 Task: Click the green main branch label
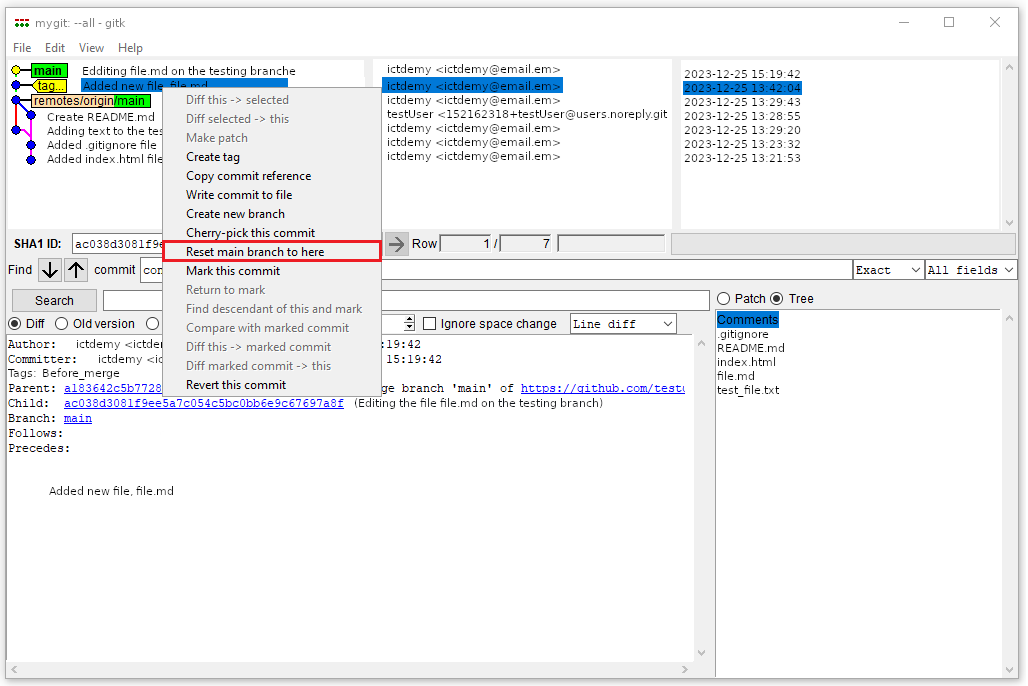coord(48,71)
